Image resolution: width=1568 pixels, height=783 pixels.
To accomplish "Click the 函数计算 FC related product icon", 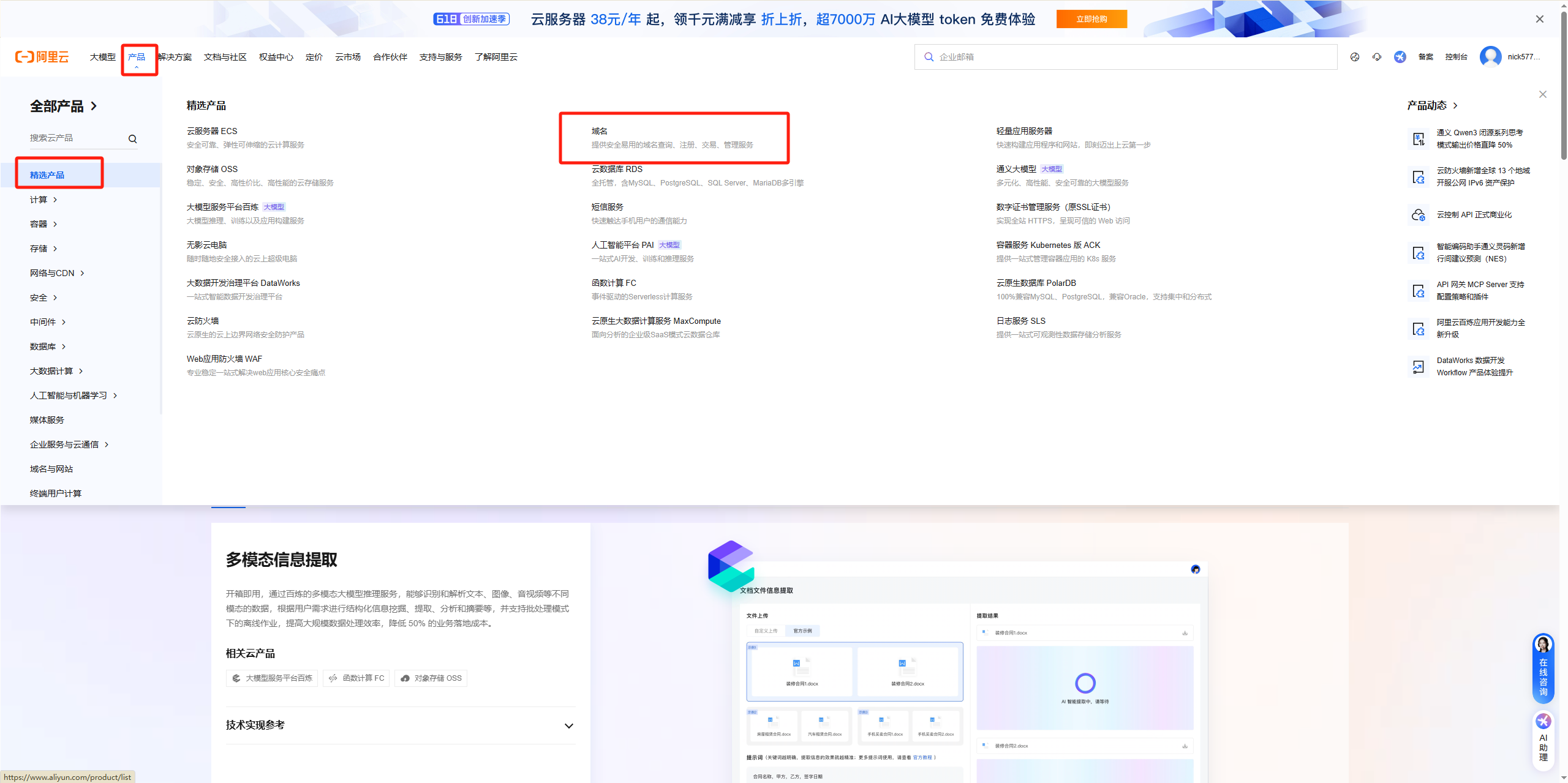I will pyautogui.click(x=333, y=678).
